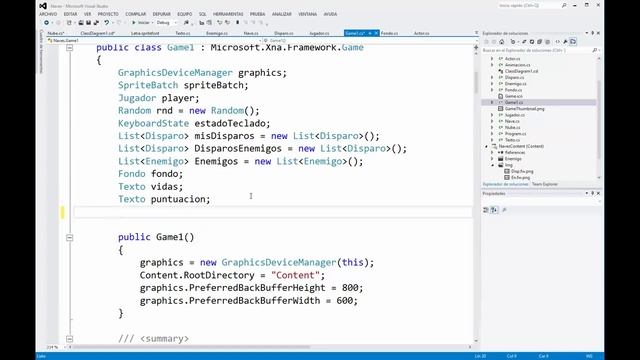Open the ARCHIVO menu
This screenshot has height=360, width=640.
click(x=48, y=14)
